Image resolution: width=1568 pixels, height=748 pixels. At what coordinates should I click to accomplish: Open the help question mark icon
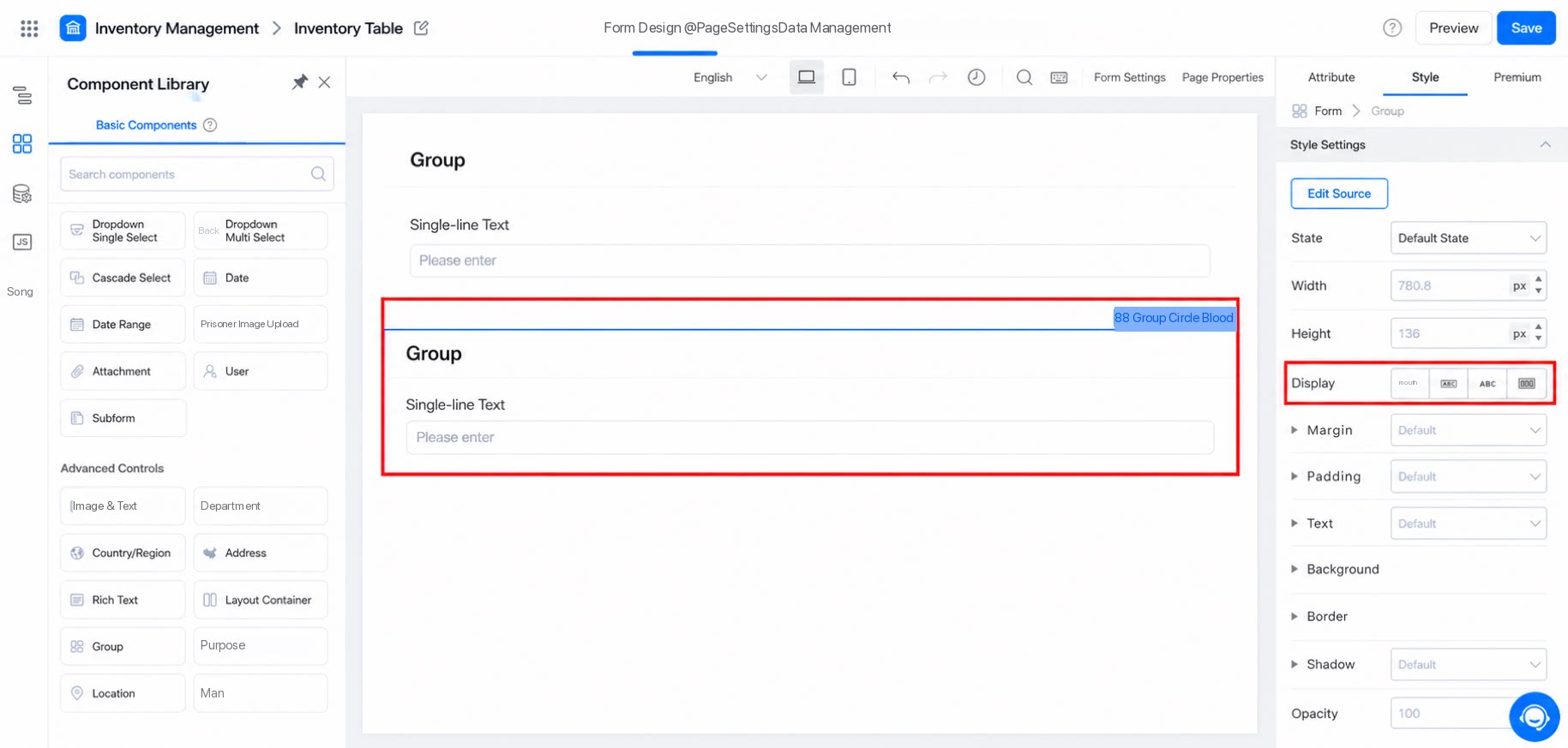pyautogui.click(x=1392, y=28)
